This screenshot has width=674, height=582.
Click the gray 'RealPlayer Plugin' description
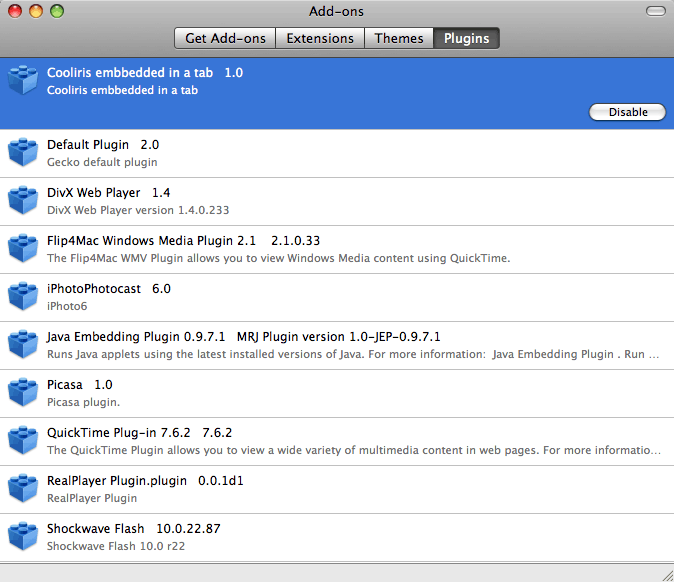pos(92,498)
